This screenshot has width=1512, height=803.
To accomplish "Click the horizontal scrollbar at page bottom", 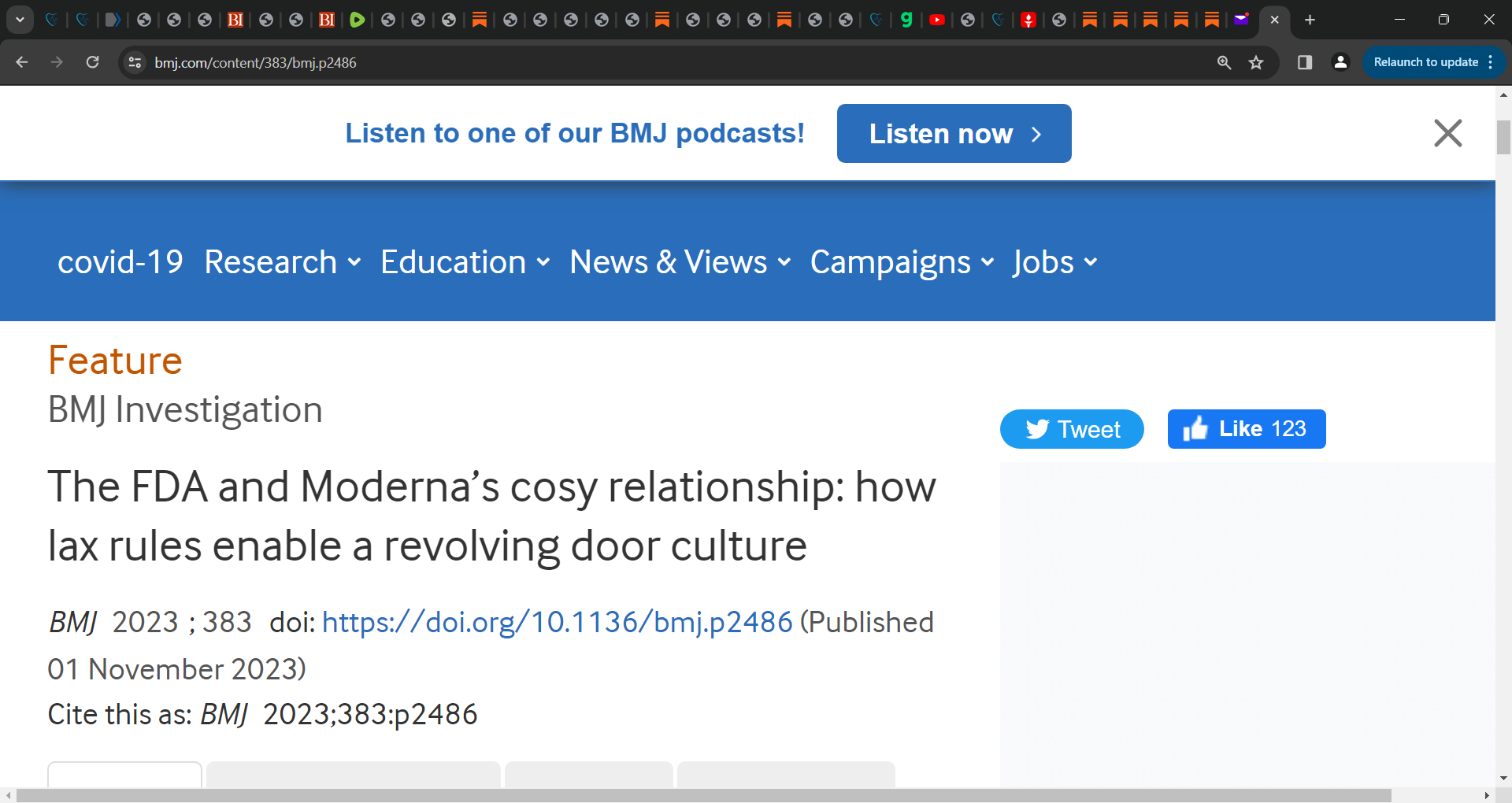I will click(x=704, y=795).
